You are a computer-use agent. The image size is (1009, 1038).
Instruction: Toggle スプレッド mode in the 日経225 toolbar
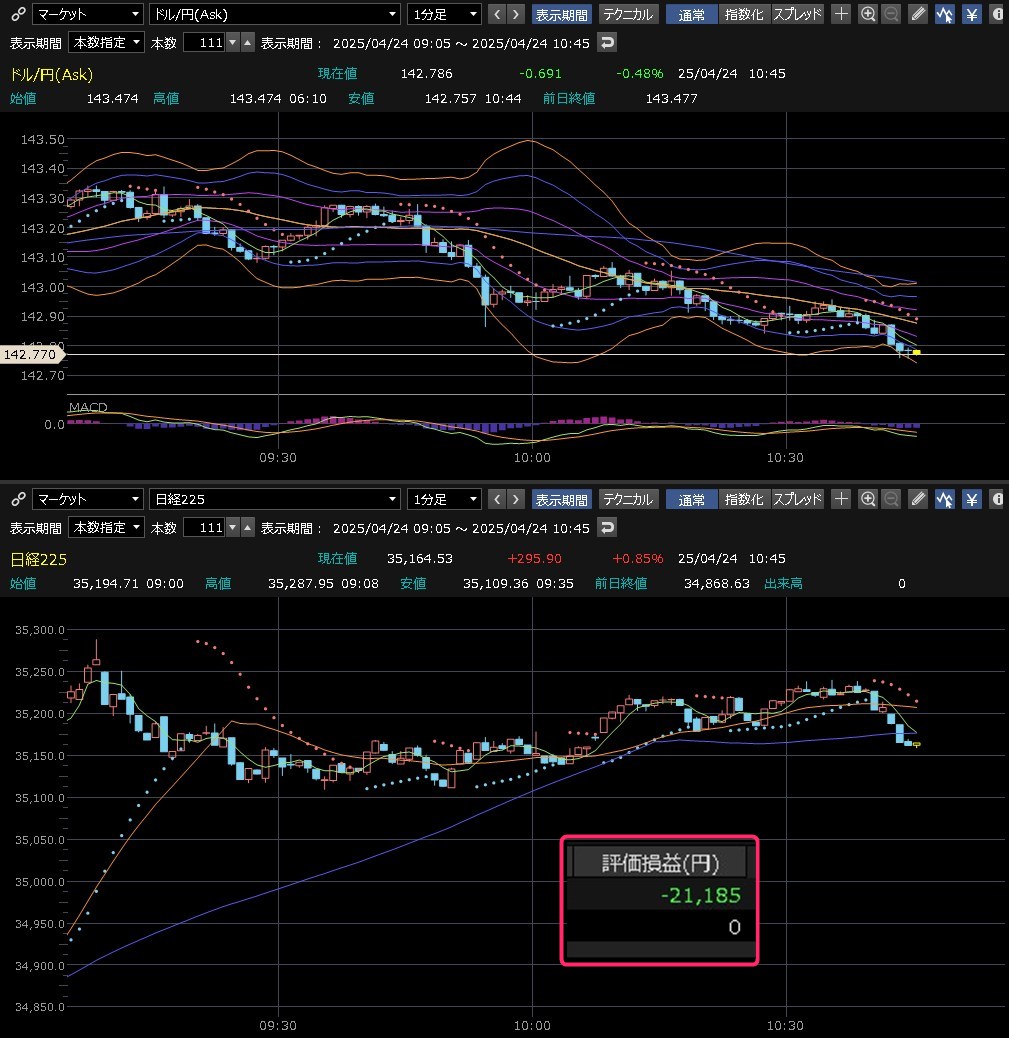tap(797, 498)
